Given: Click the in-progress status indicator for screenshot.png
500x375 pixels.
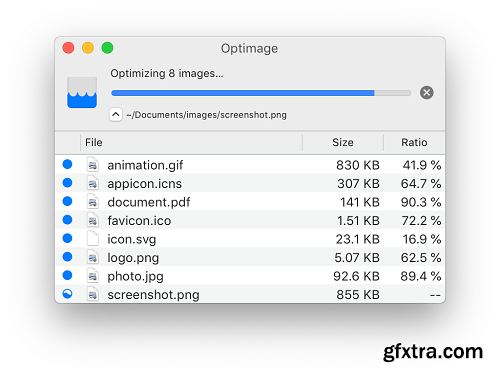Looking at the screenshot, I should coord(67,294).
